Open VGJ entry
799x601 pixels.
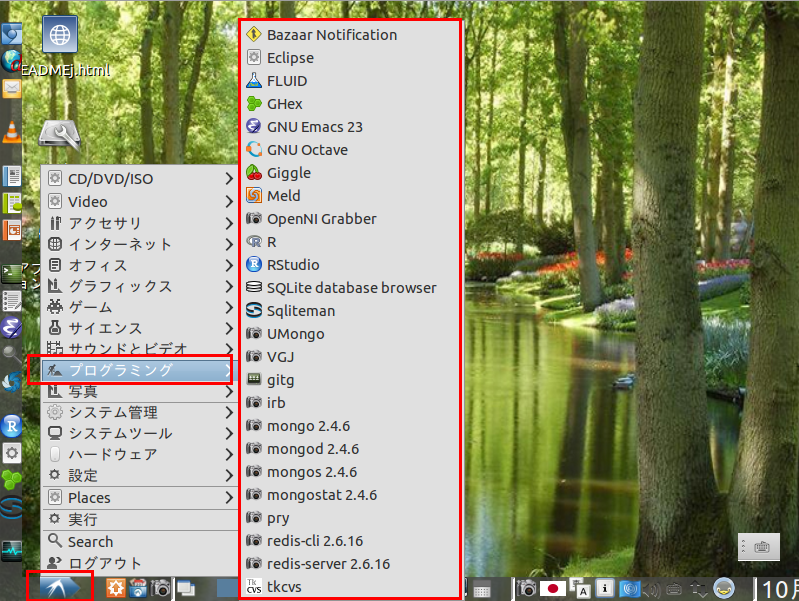point(350,357)
